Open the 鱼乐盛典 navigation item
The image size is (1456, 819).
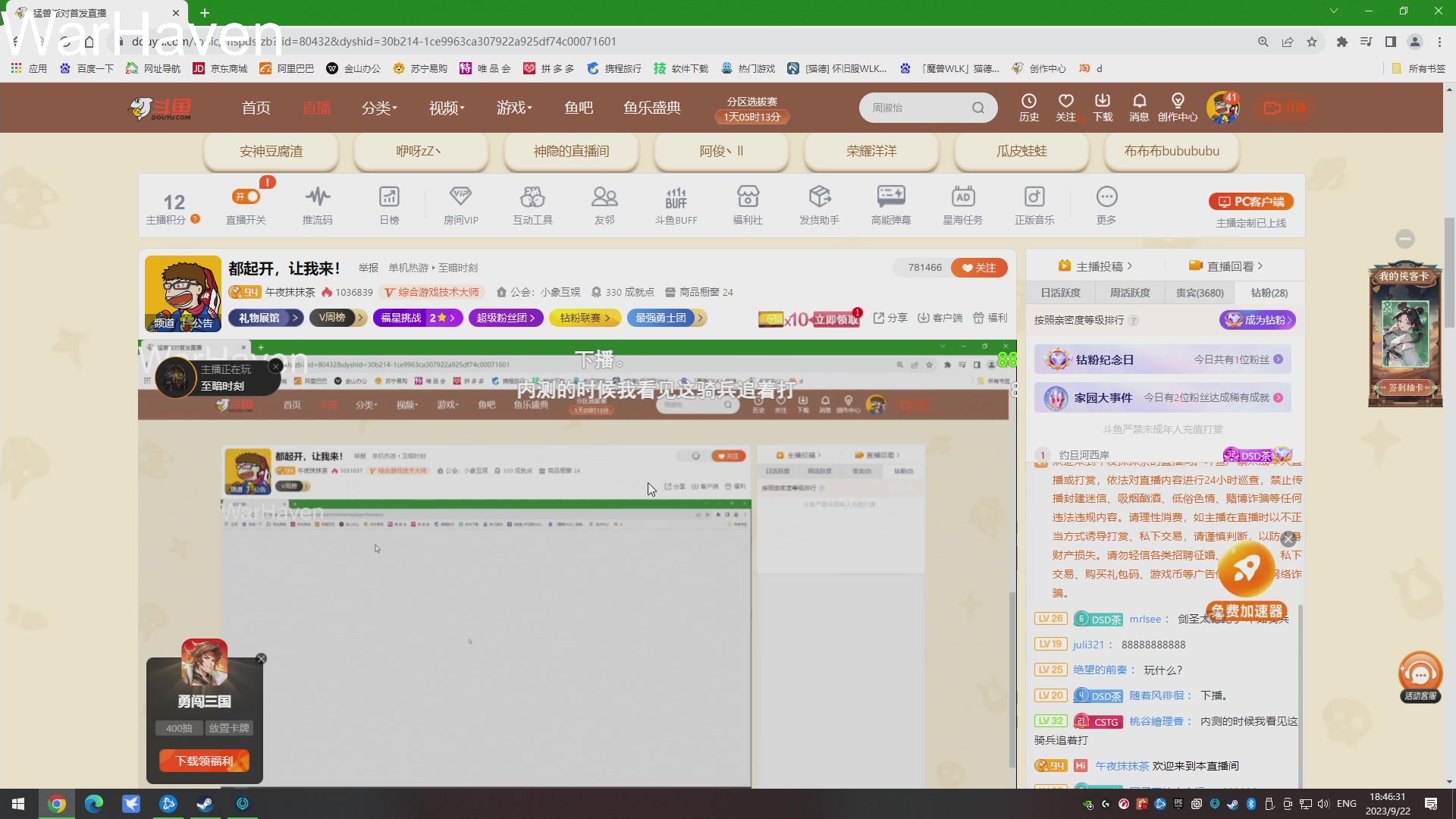pos(652,108)
